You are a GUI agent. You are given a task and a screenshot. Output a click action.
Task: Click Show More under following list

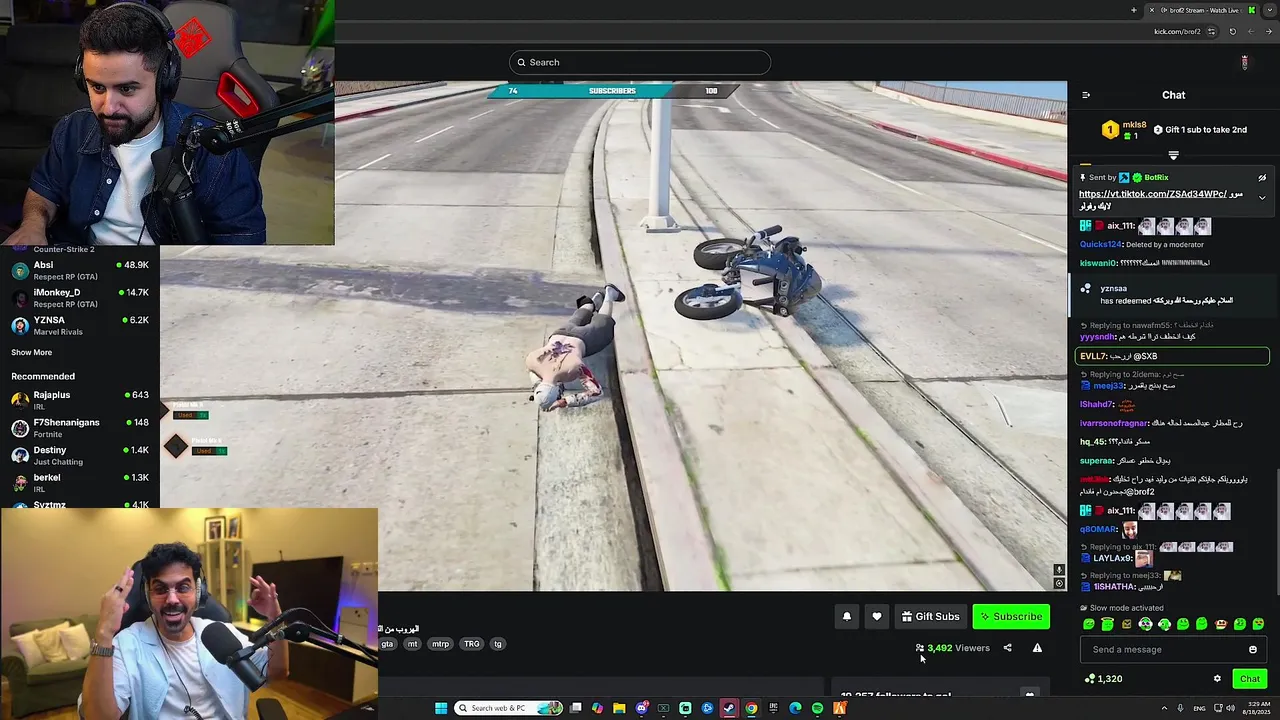[x=31, y=352]
